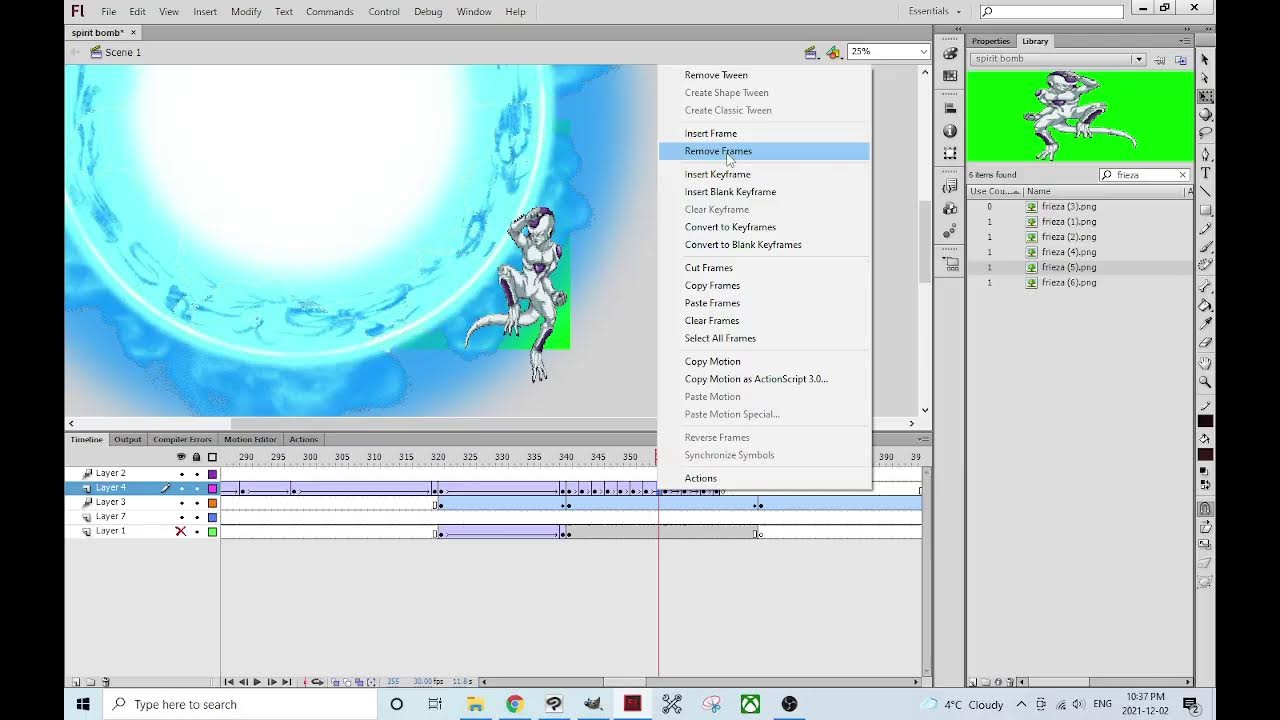Select the Rectangle tool
The width and height of the screenshot is (1280, 720).
(x=1205, y=210)
